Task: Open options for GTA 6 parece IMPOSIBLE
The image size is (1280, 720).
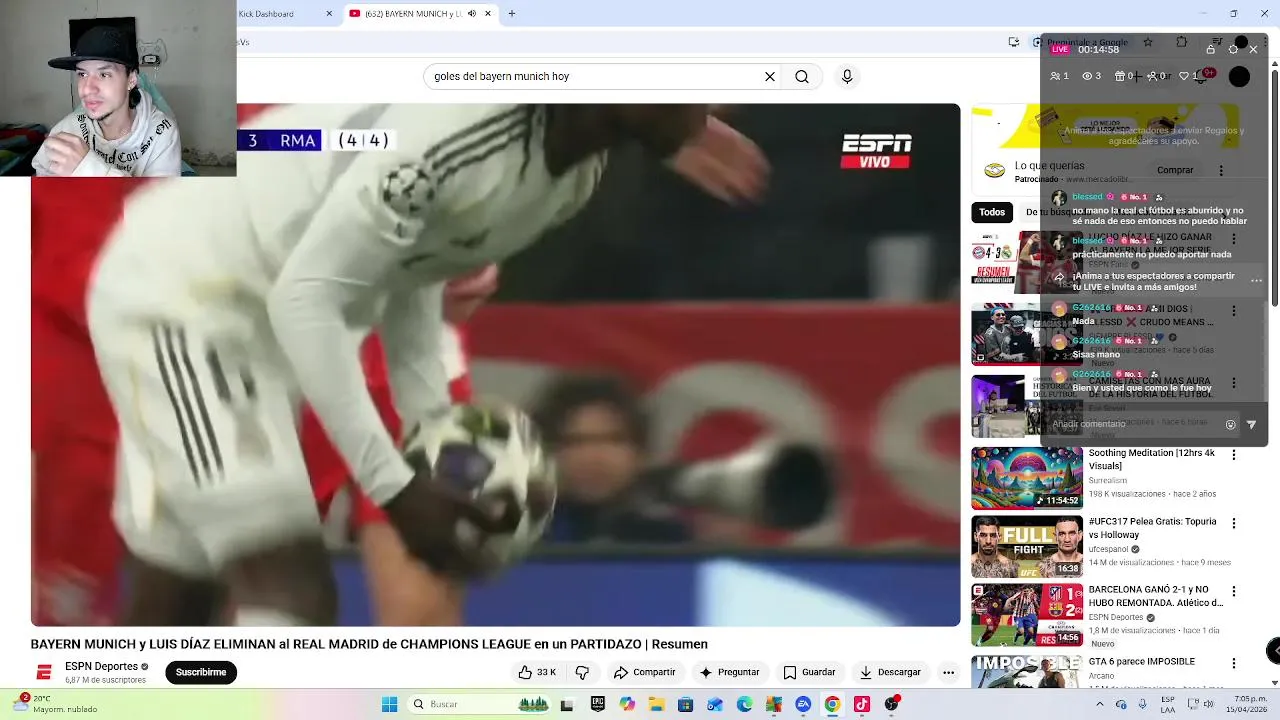Action: click(x=1234, y=663)
